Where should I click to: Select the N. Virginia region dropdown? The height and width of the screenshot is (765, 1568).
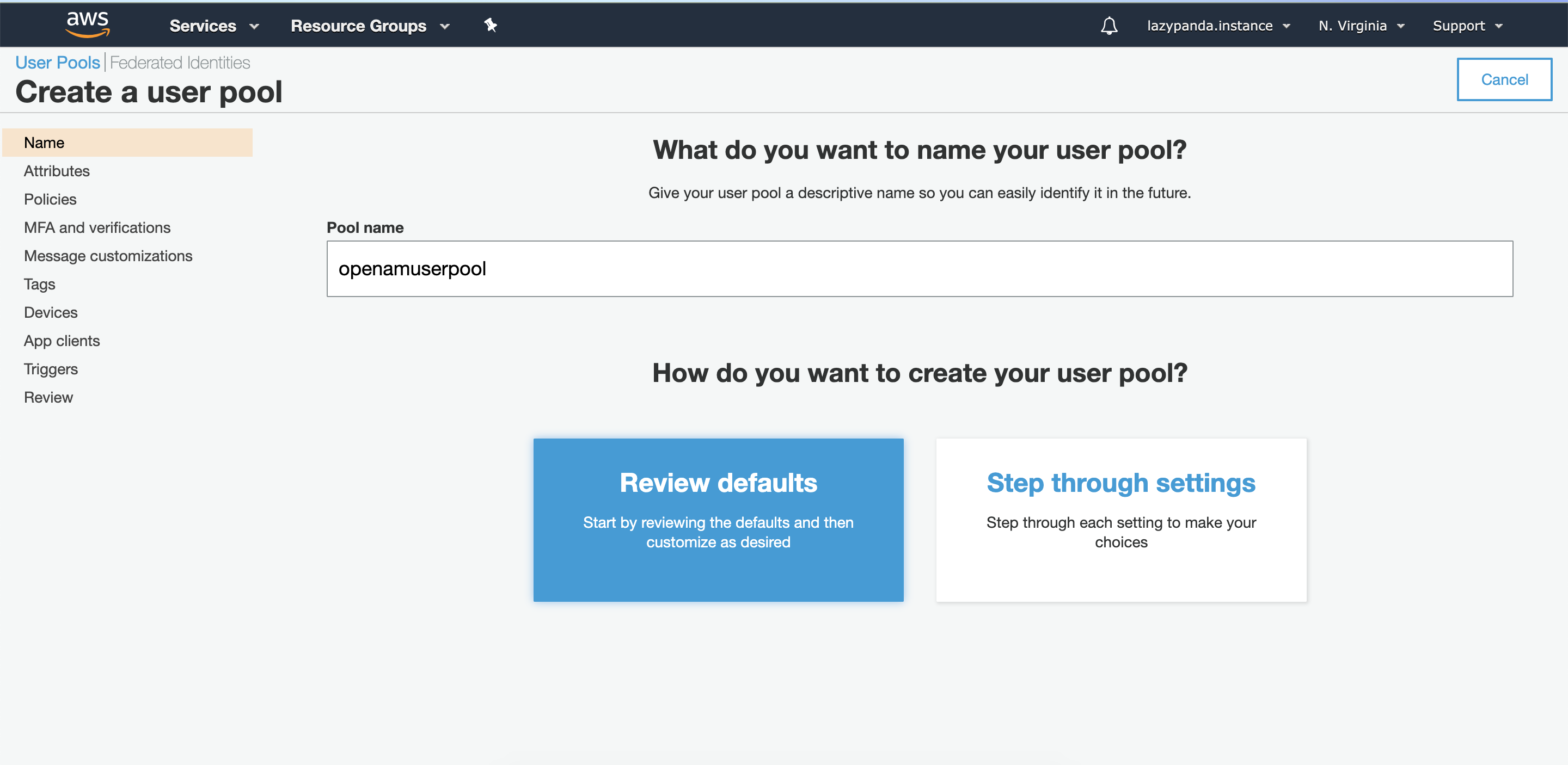coord(1362,24)
